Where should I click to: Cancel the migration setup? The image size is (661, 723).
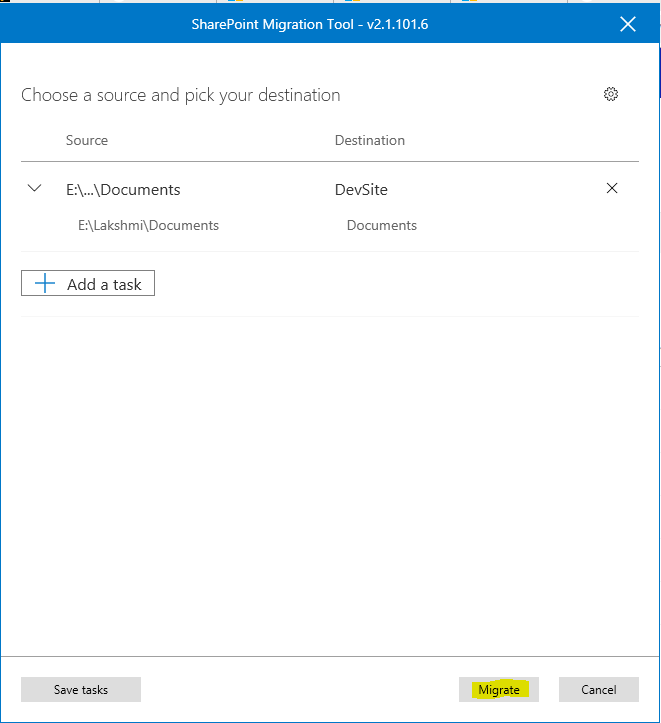click(x=599, y=689)
